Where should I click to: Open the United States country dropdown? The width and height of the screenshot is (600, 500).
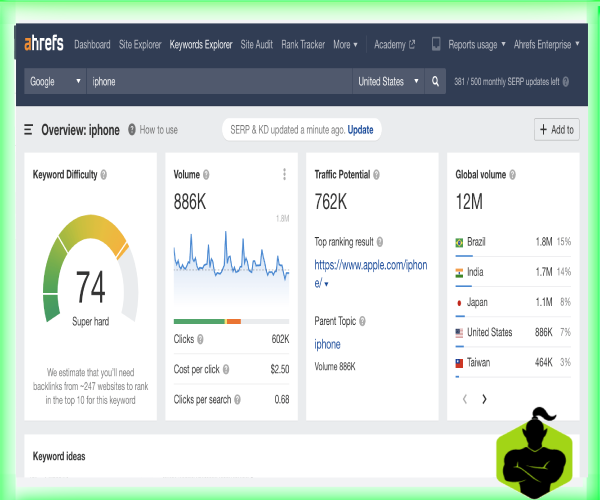coord(388,81)
